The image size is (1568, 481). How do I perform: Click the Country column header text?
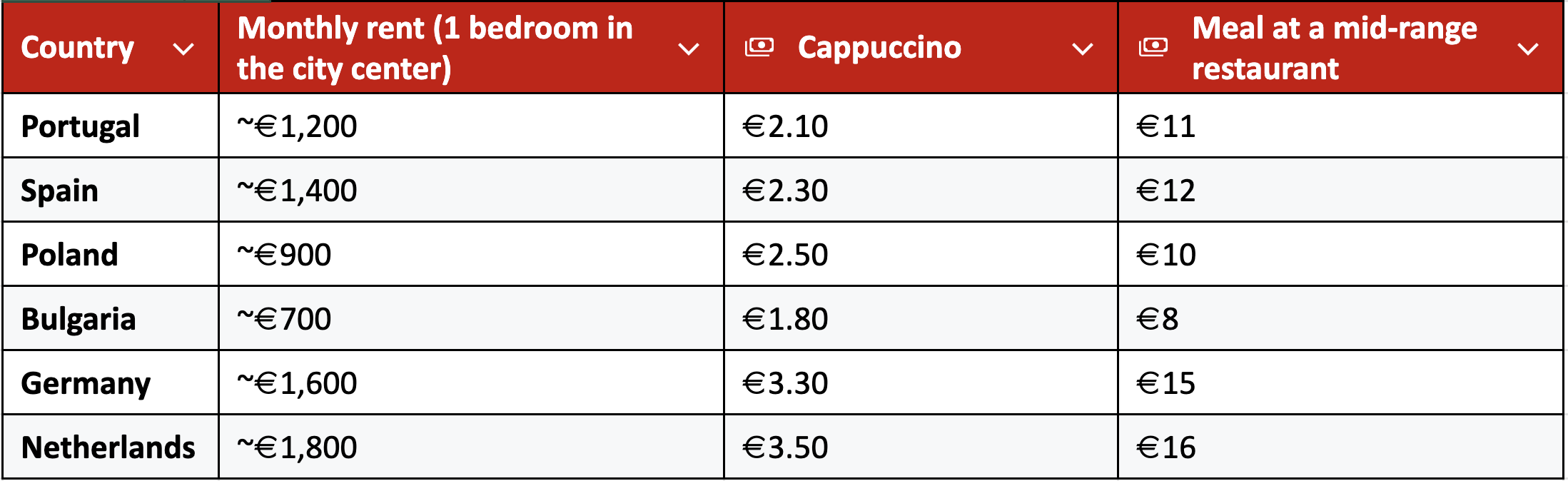coord(78,49)
